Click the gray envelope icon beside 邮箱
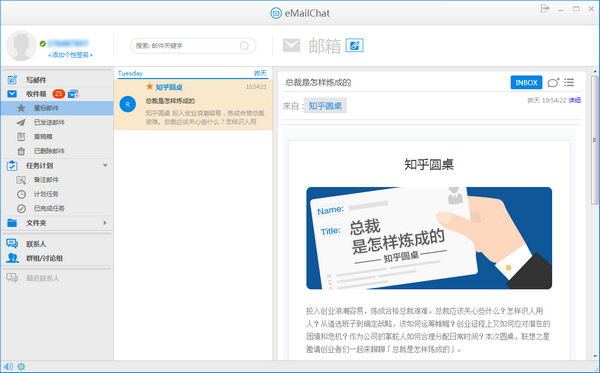This screenshot has width=600, height=373. [x=292, y=46]
